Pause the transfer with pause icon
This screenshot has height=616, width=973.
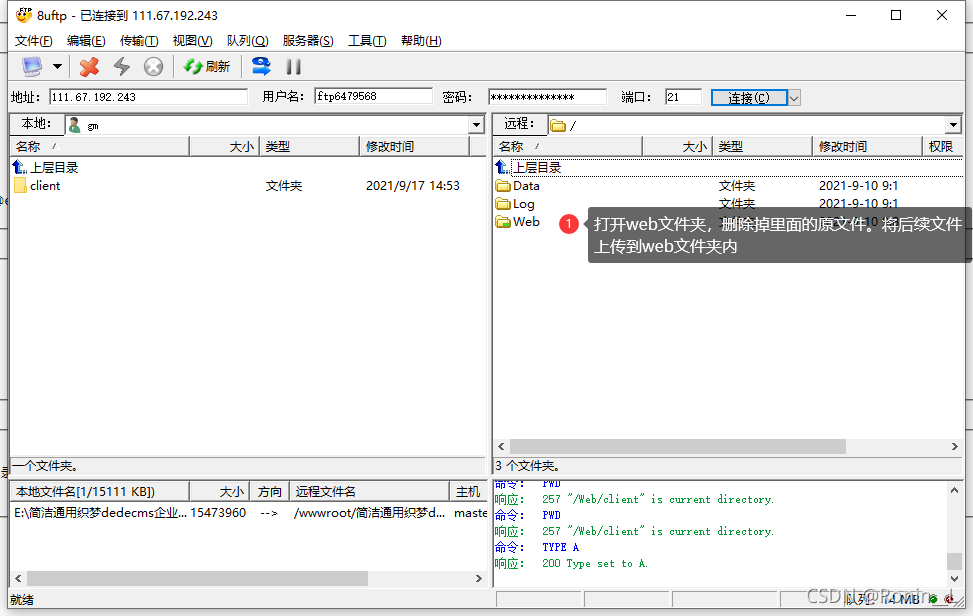(294, 66)
